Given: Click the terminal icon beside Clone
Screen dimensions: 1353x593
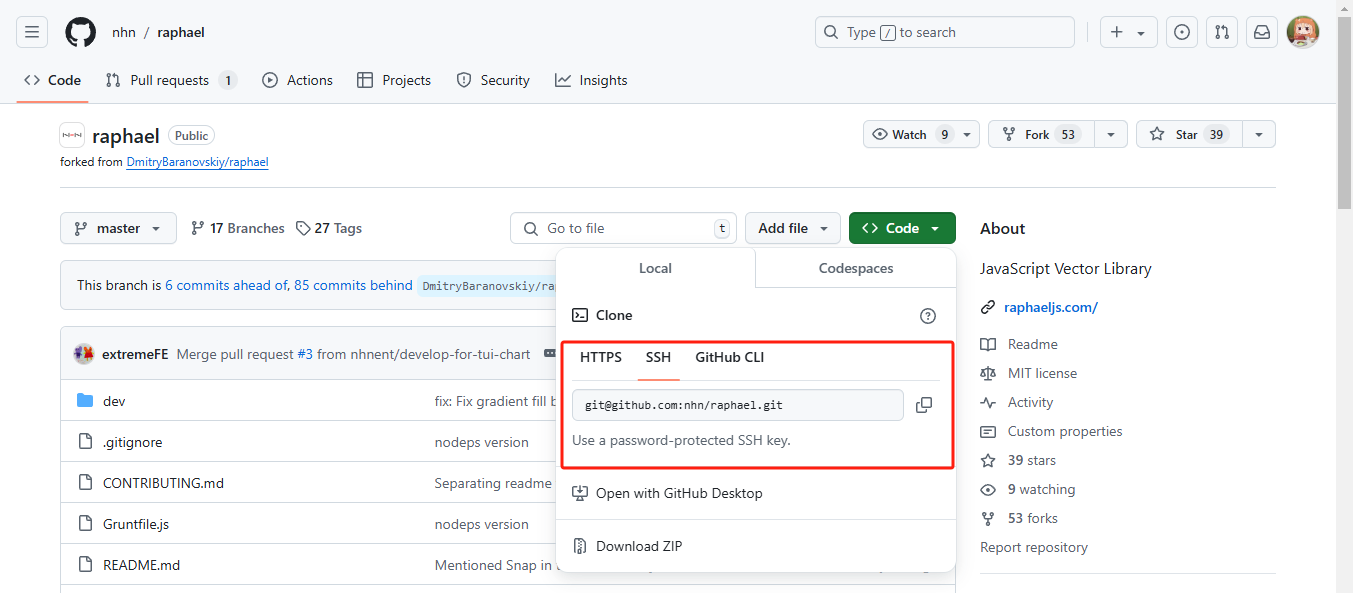Looking at the screenshot, I should click(580, 315).
